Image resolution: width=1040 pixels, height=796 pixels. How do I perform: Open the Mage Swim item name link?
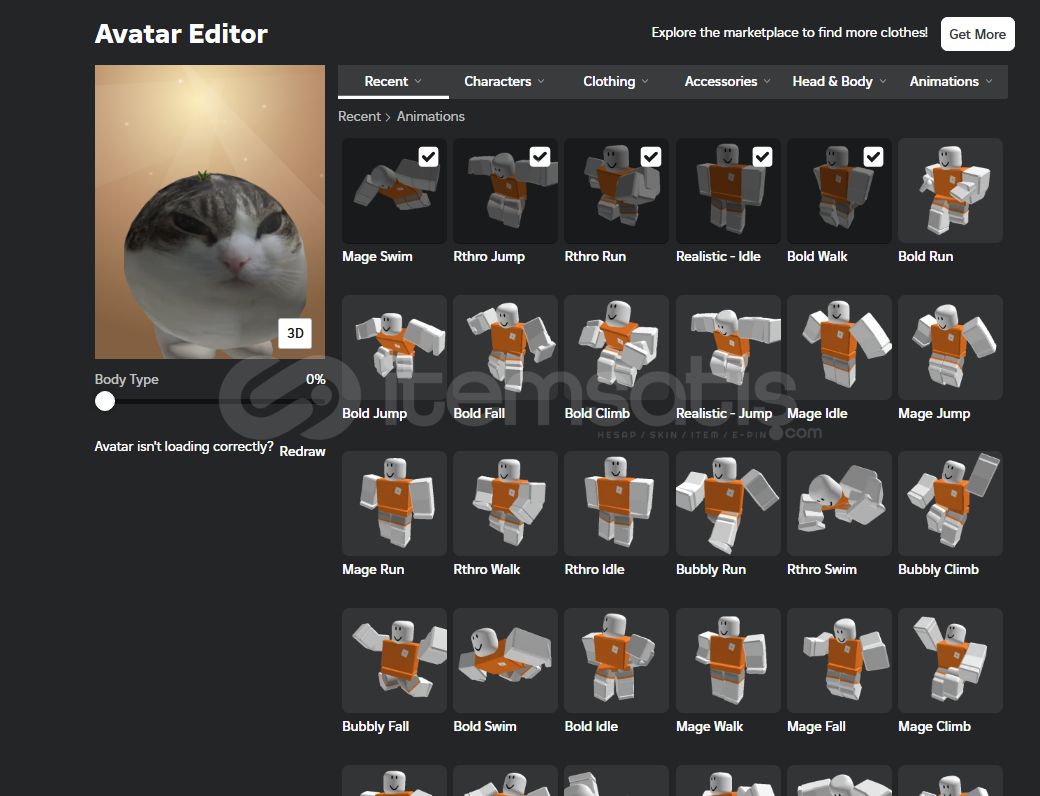(x=377, y=257)
